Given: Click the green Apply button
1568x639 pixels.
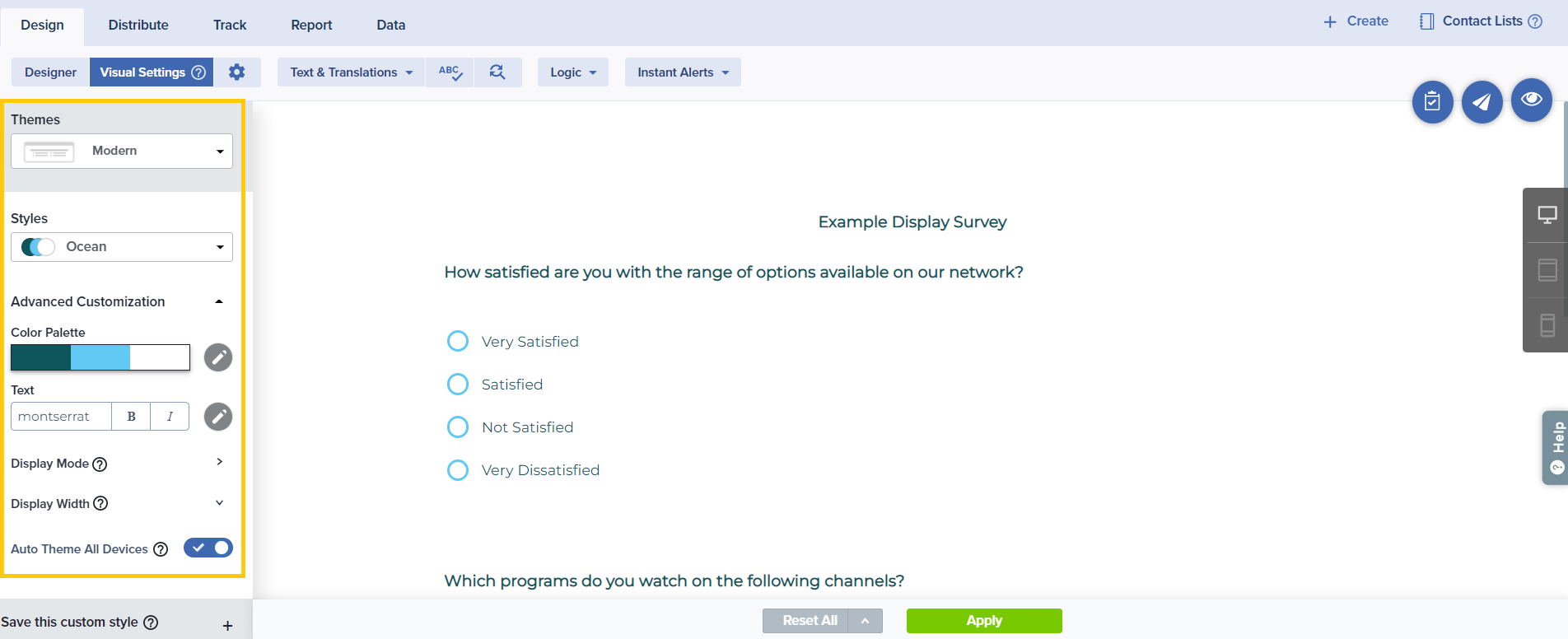Looking at the screenshot, I should 984,621.
